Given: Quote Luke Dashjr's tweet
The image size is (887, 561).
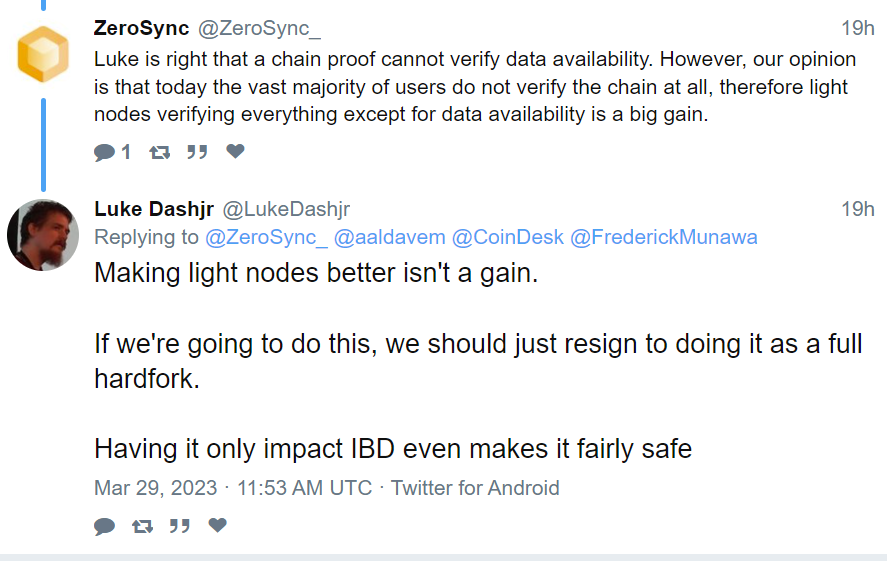Looking at the screenshot, I should click(x=180, y=526).
